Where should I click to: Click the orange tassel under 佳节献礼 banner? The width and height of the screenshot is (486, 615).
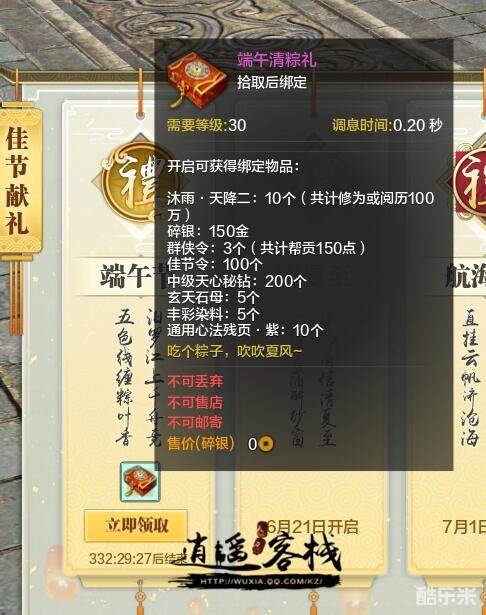[16, 297]
